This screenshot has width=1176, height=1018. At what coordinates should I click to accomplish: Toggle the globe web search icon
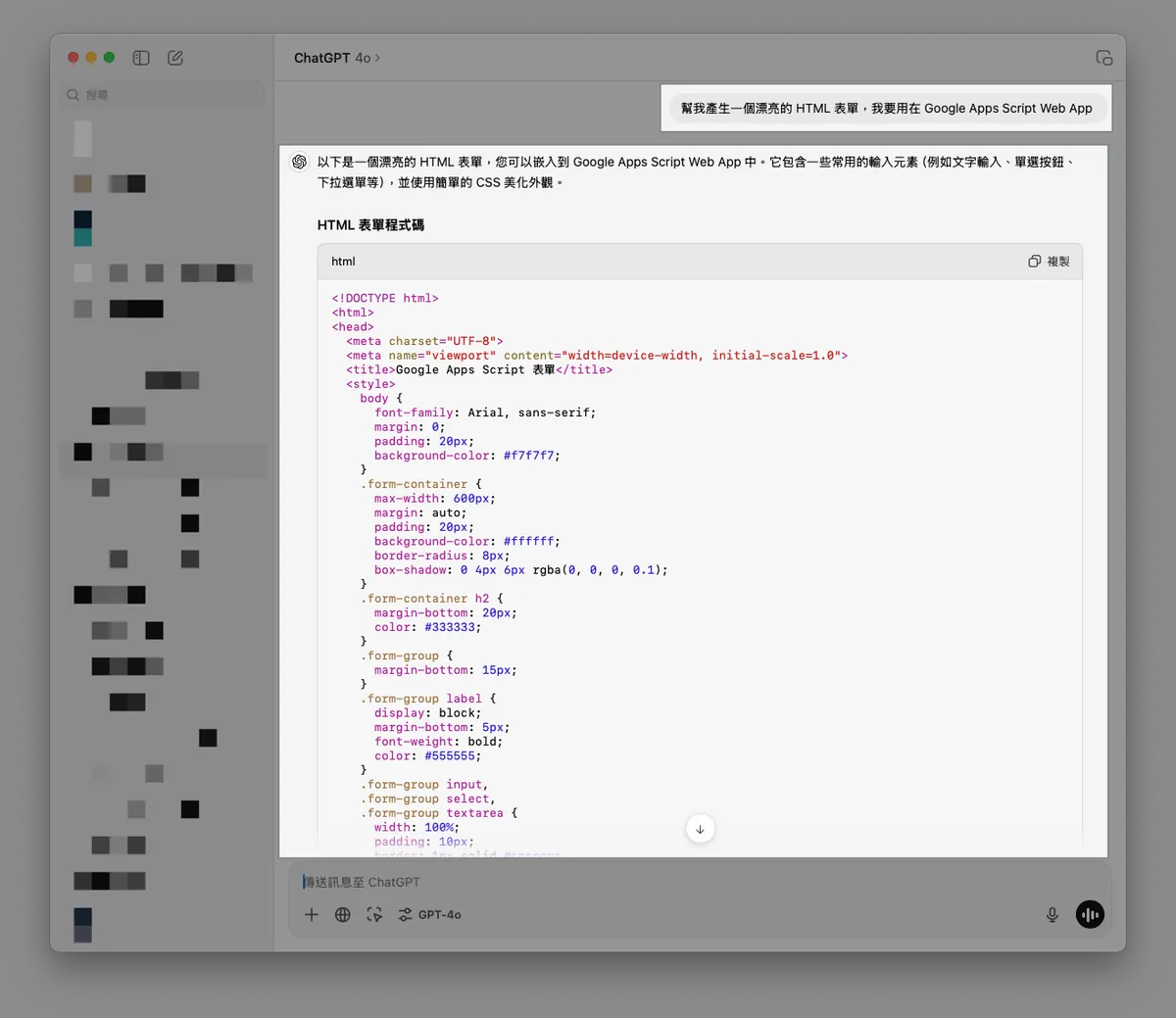pyautogui.click(x=343, y=914)
